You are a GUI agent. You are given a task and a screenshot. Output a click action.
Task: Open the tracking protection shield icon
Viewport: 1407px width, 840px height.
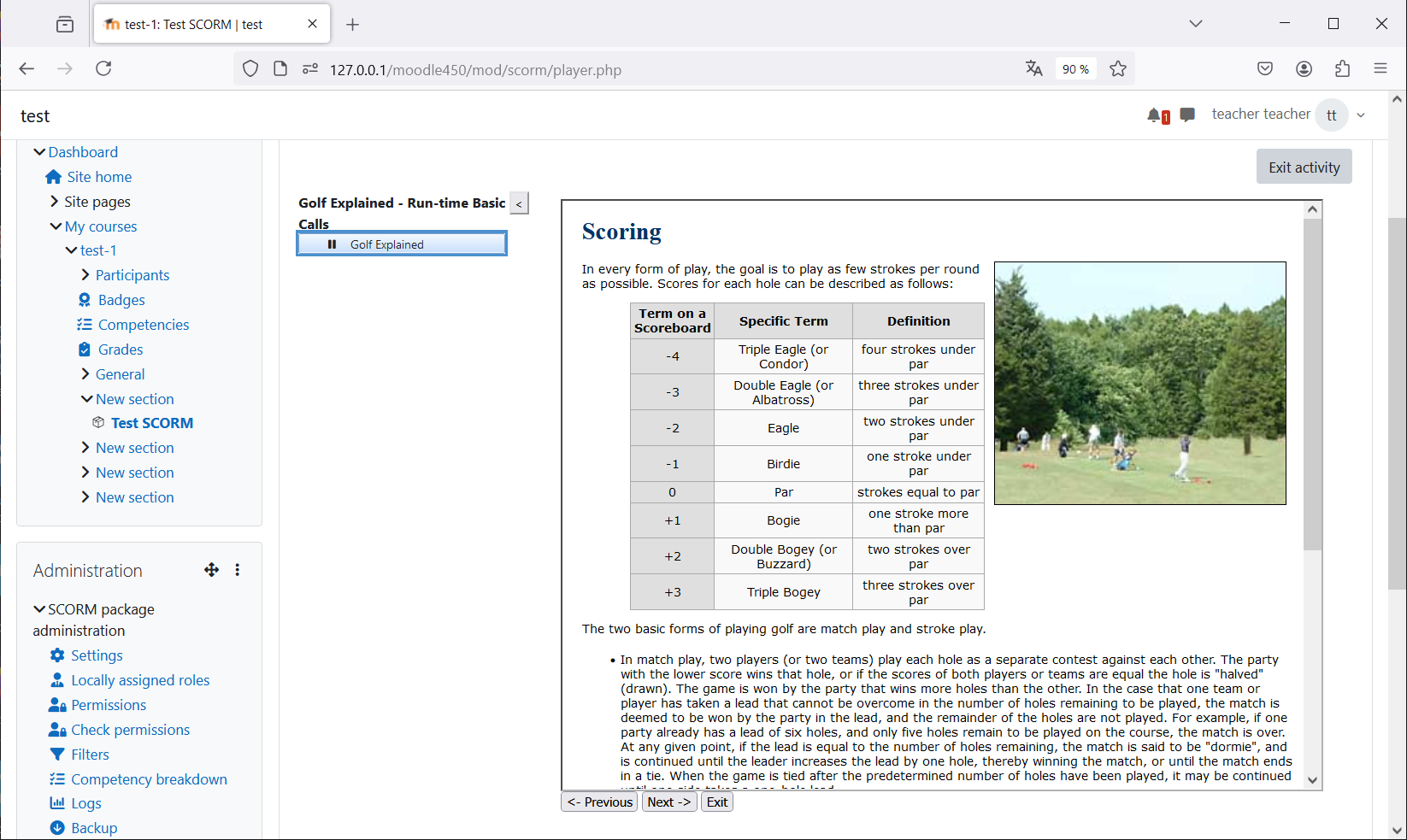(250, 69)
